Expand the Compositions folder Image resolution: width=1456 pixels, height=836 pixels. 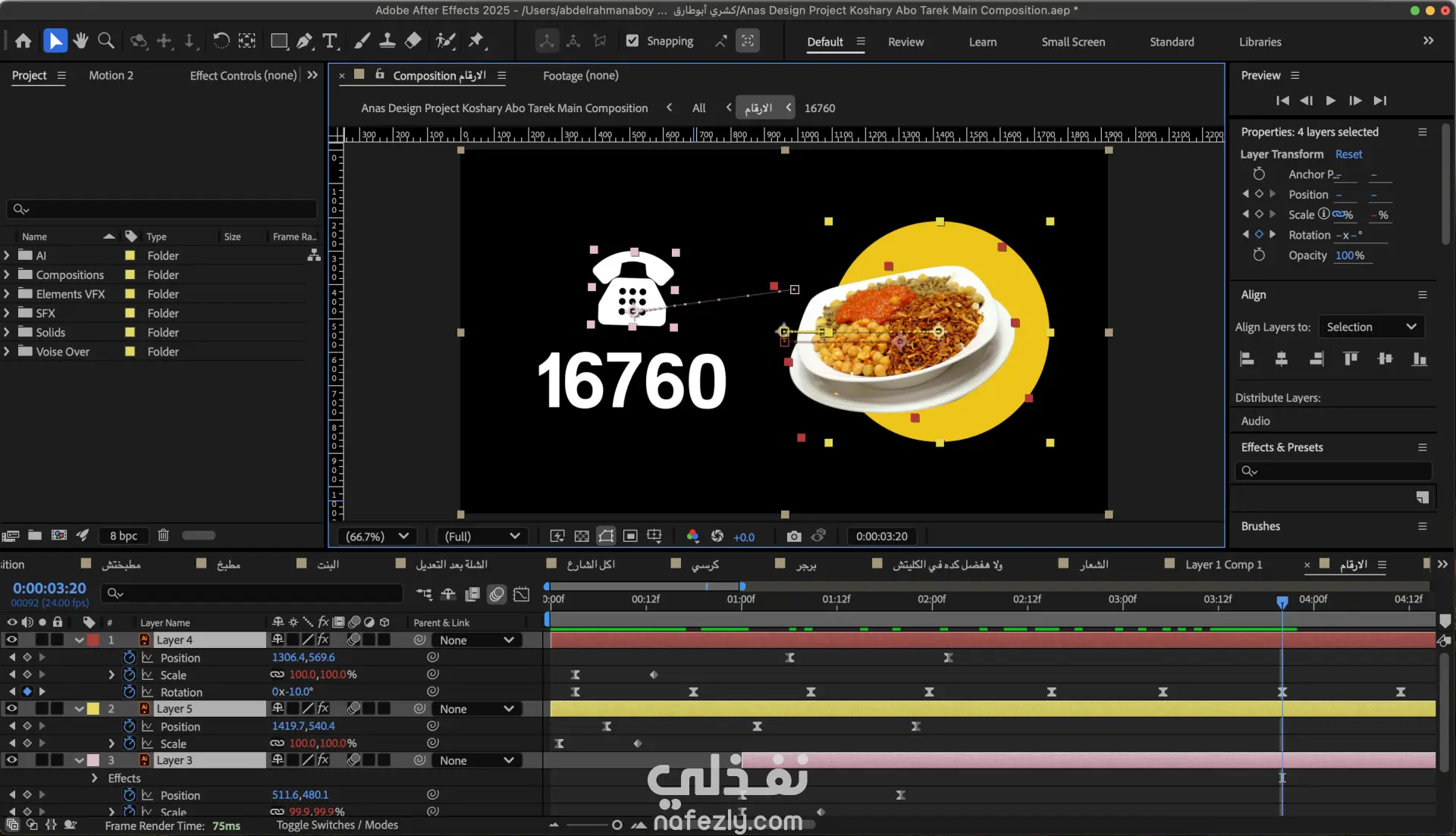click(x=7, y=275)
